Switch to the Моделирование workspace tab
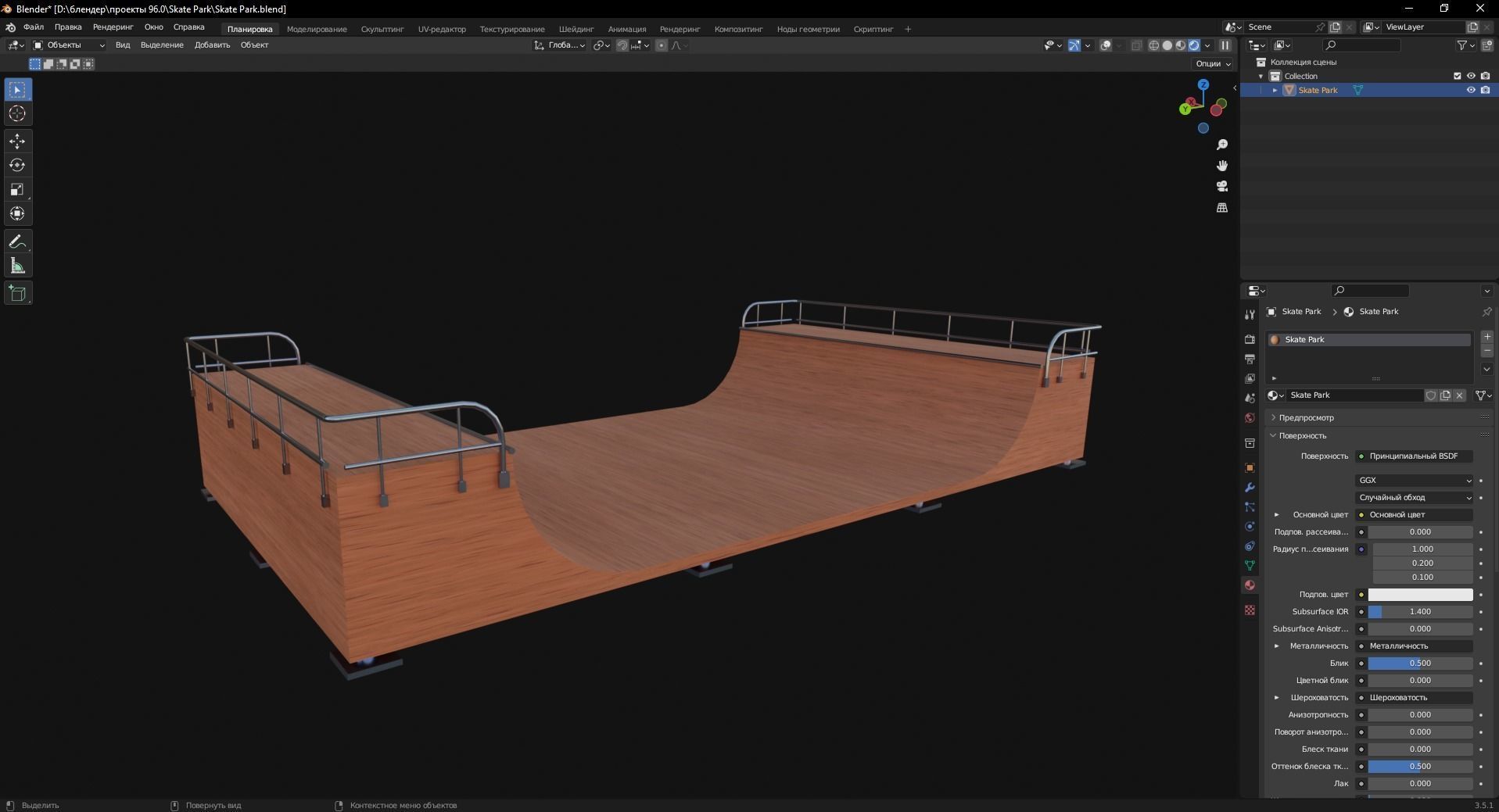This screenshot has width=1499, height=812. pos(317,29)
